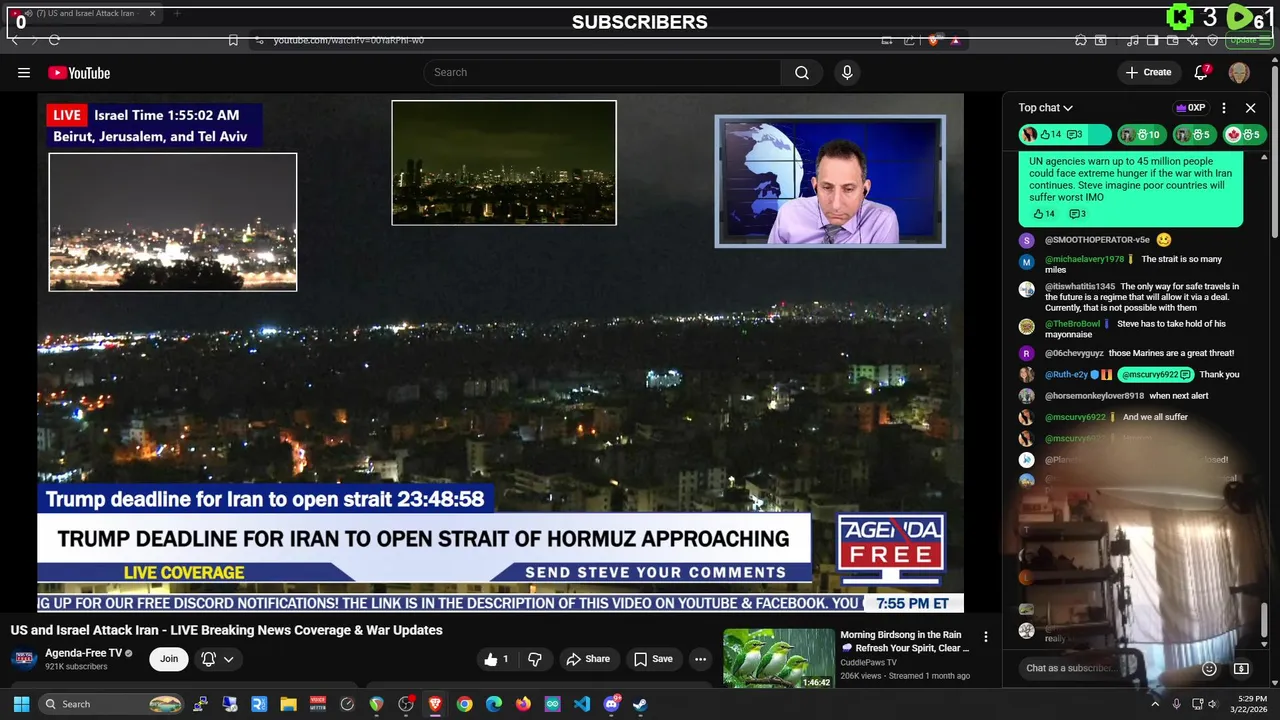Open Brave Wallet icon in toolbar

pos(1172,40)
